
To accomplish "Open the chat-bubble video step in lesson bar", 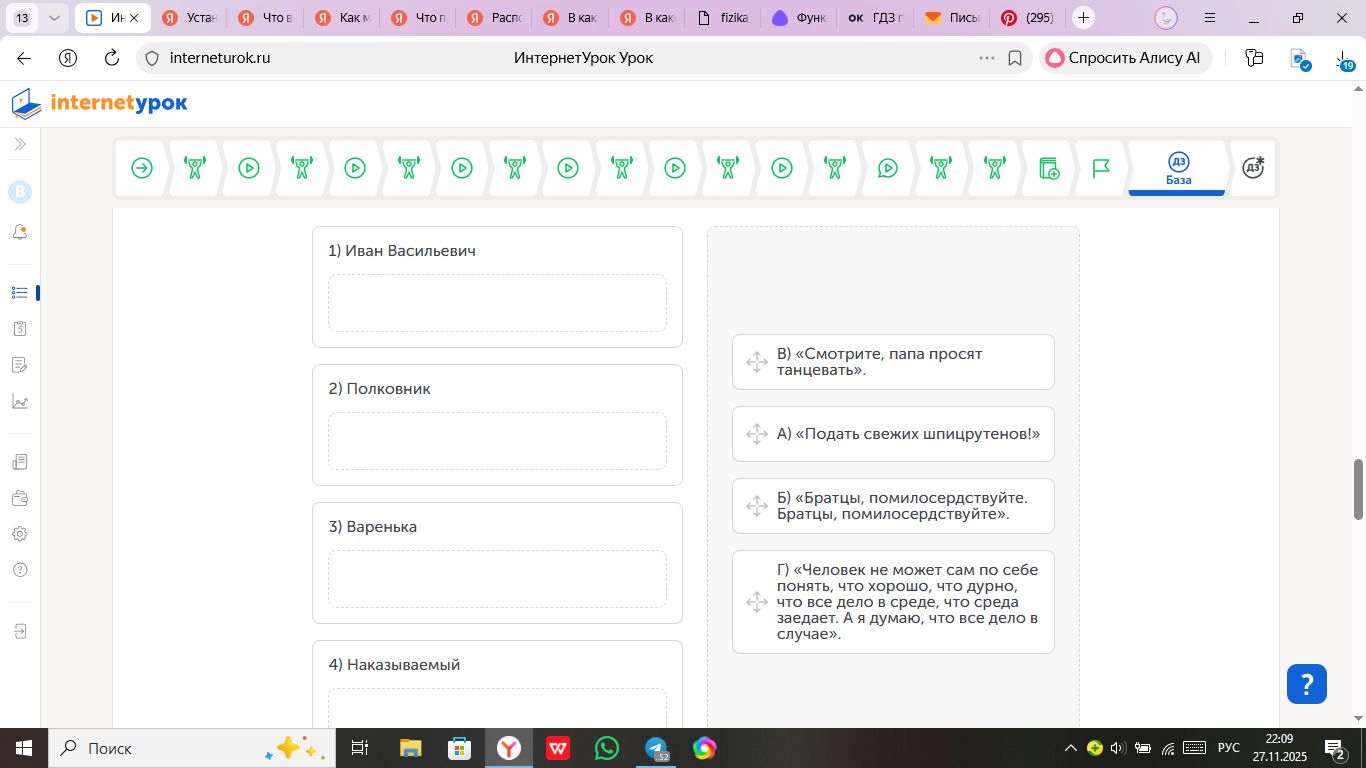I will point(888,168).
